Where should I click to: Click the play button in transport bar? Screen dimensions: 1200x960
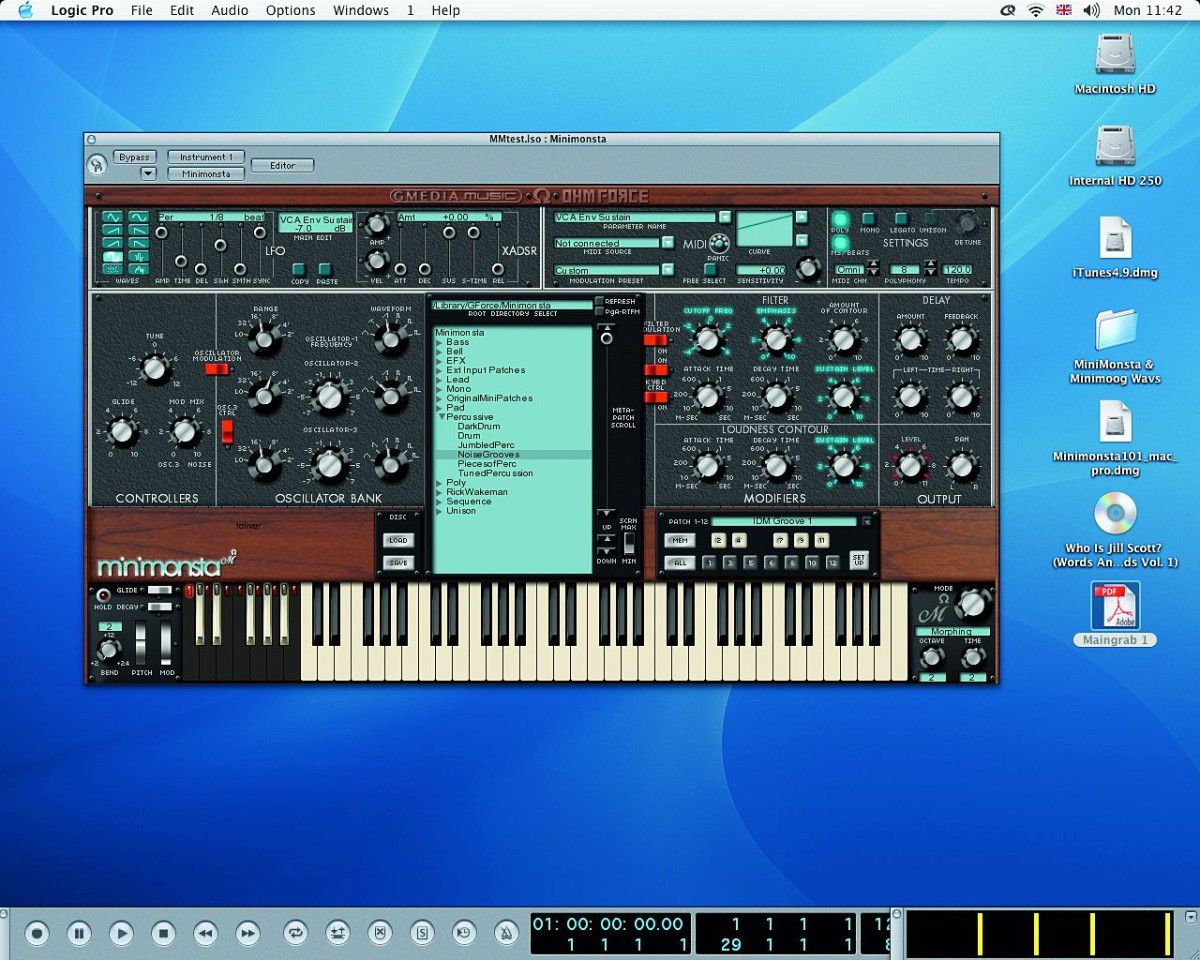pos(121,934)
